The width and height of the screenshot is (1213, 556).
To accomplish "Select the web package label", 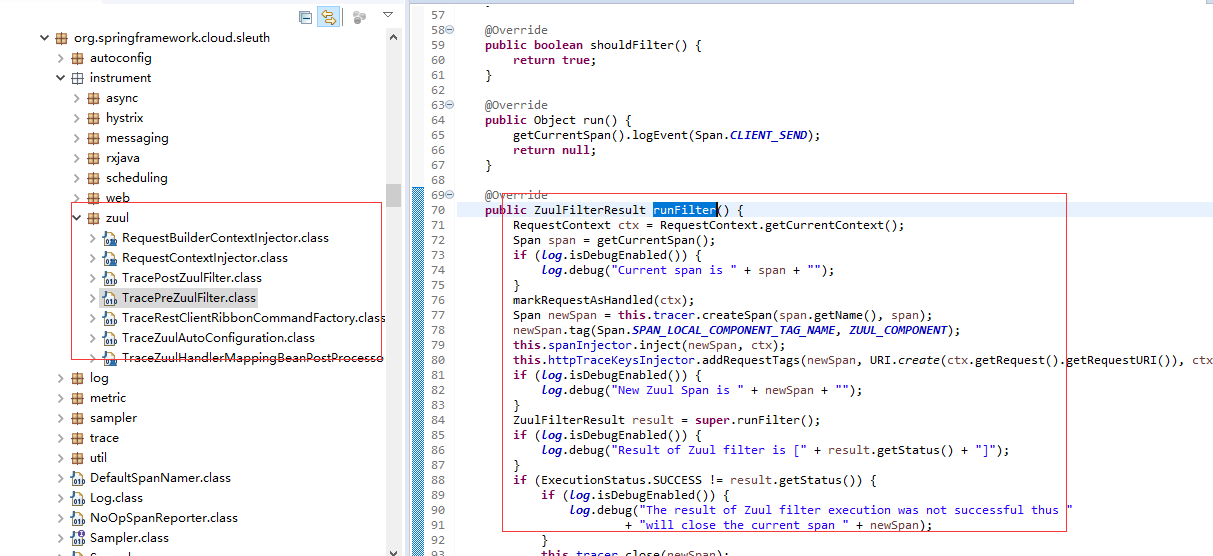I will click(118, 198).
